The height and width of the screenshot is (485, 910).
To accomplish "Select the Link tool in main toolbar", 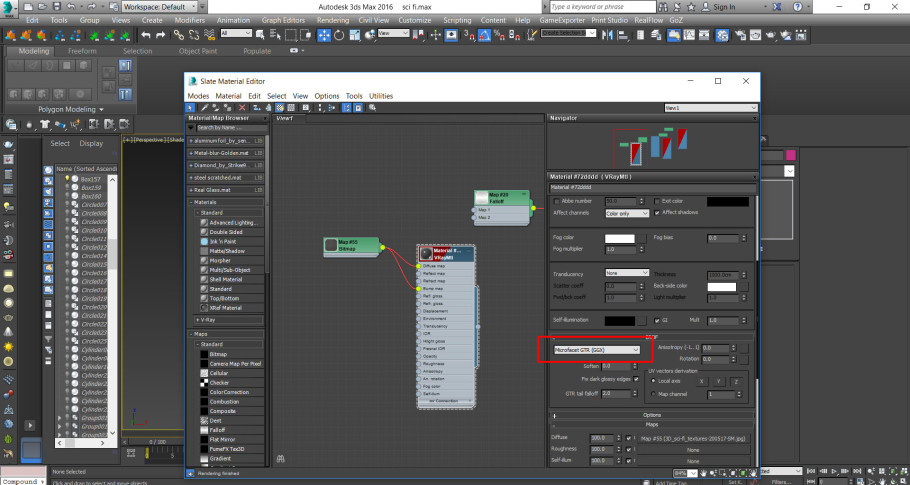I will click(179, 35).
